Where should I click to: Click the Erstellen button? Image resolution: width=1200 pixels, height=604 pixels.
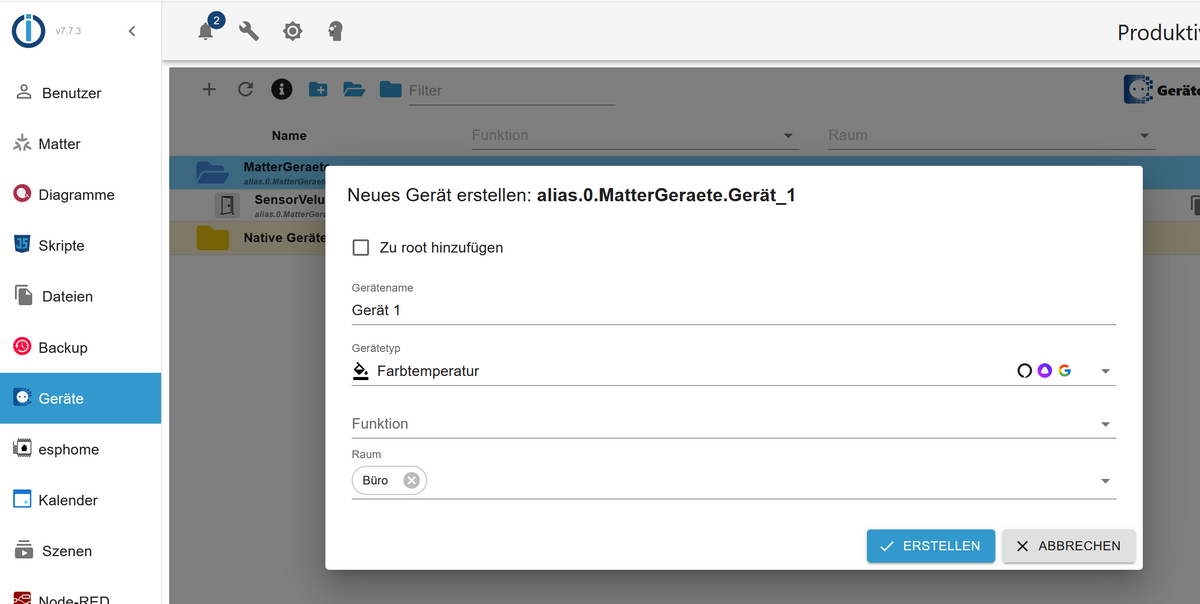930,546
